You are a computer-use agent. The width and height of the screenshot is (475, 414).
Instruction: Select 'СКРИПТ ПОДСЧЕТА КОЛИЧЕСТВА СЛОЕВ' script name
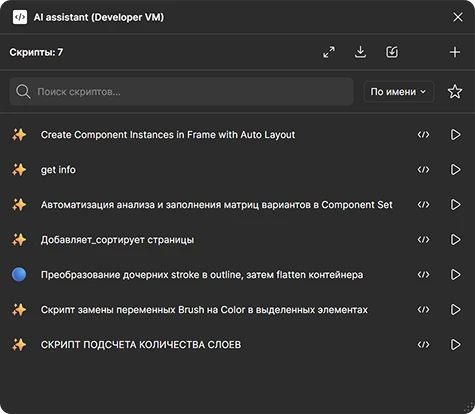(x=141, y=345)
